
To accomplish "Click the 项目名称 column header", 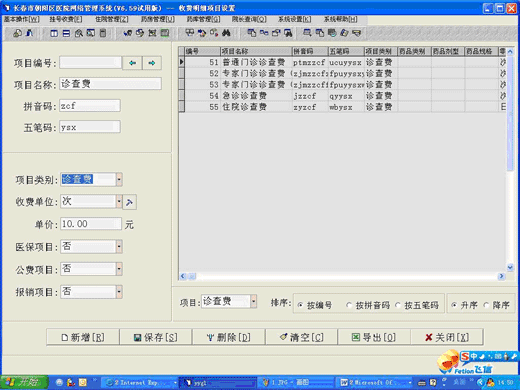I will point(256,51).
